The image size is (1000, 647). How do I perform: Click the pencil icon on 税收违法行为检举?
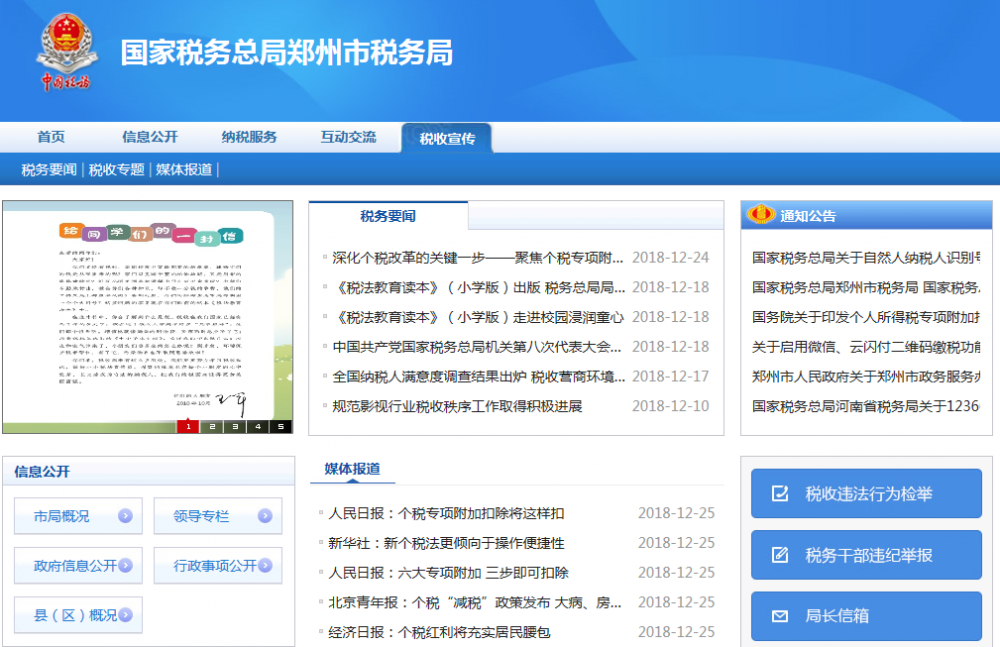(x=780, y=493)
